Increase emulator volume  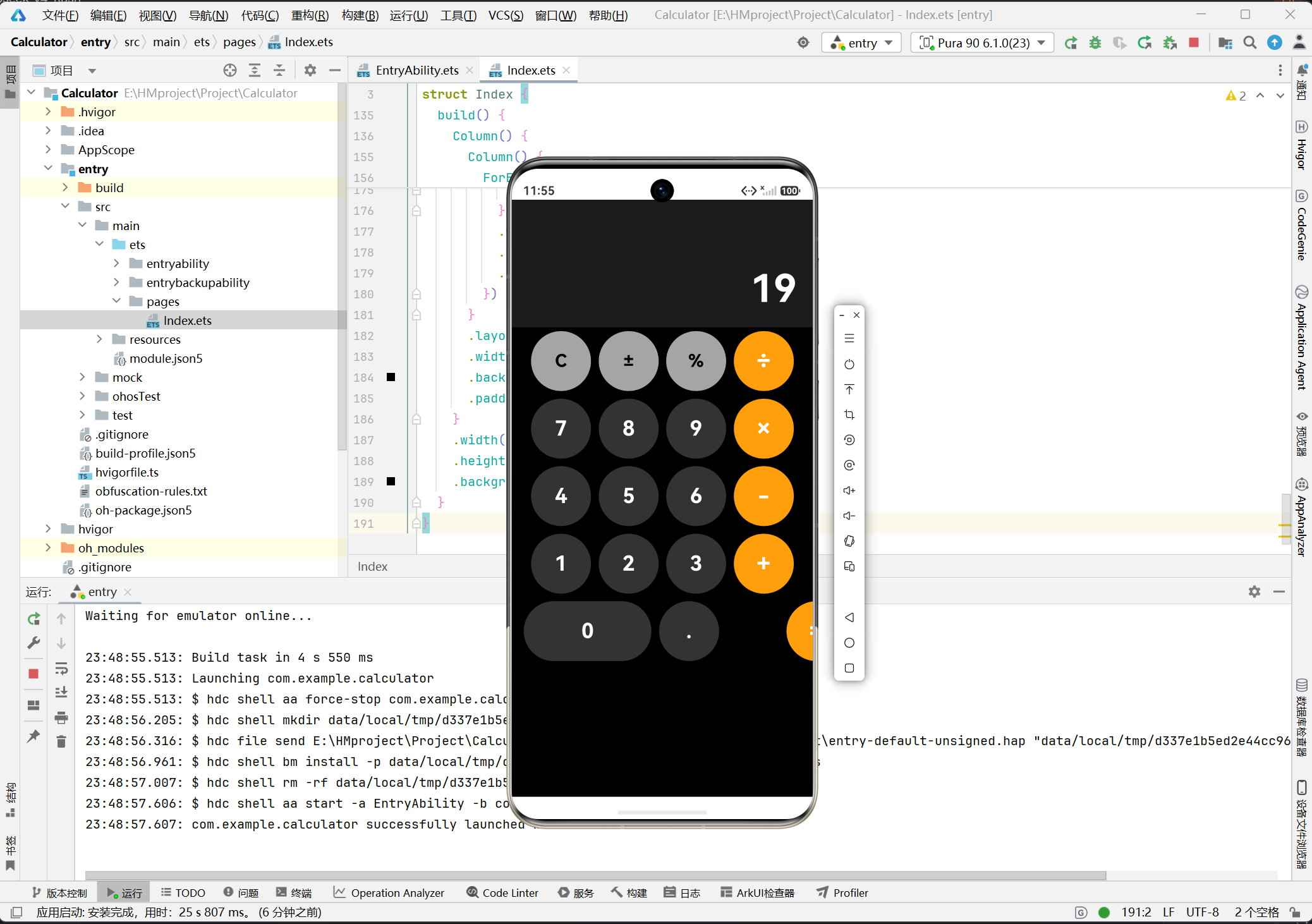click(849, 490)
